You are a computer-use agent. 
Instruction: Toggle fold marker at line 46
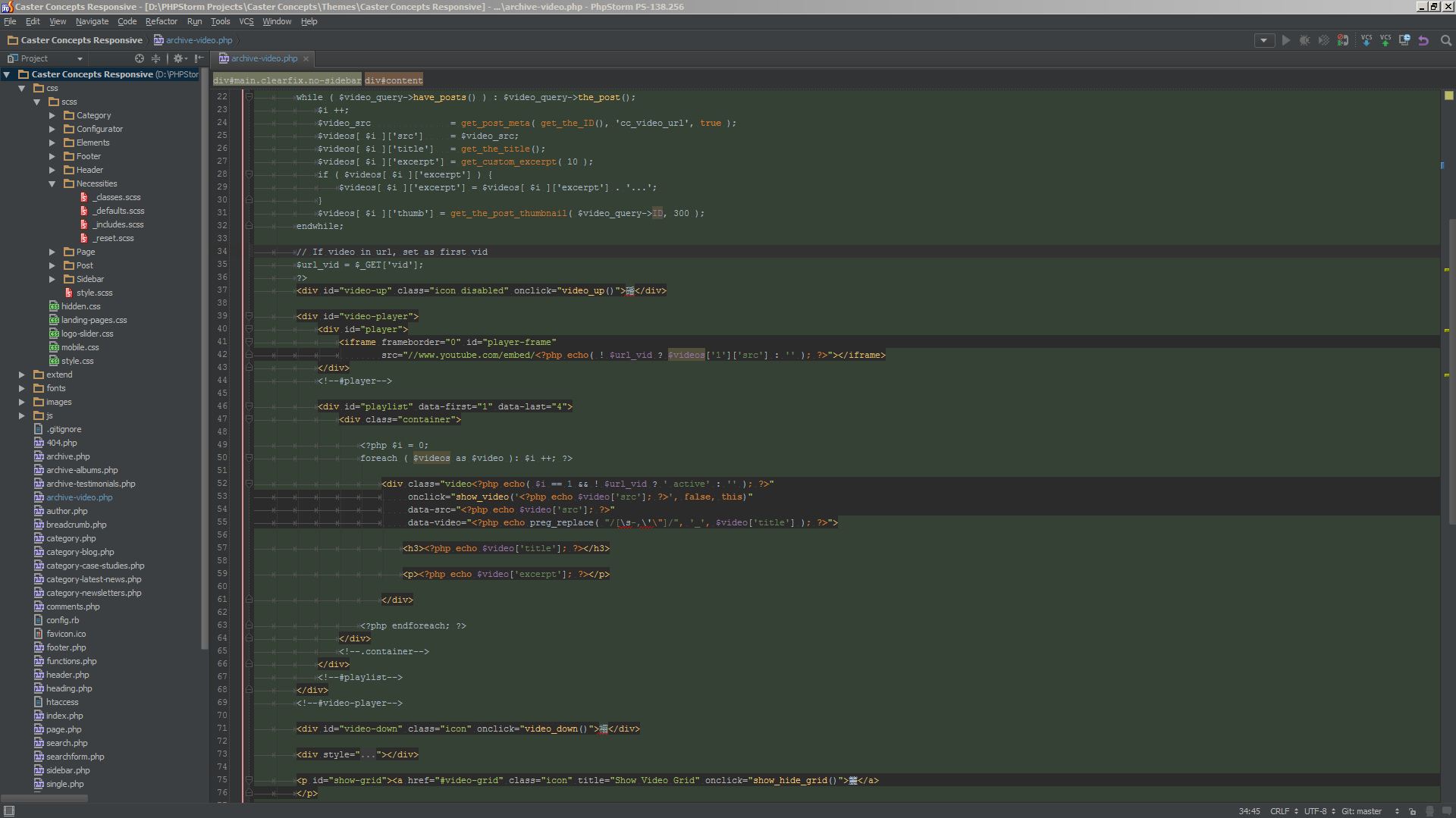pyautogui.click(x=248, y=406)
